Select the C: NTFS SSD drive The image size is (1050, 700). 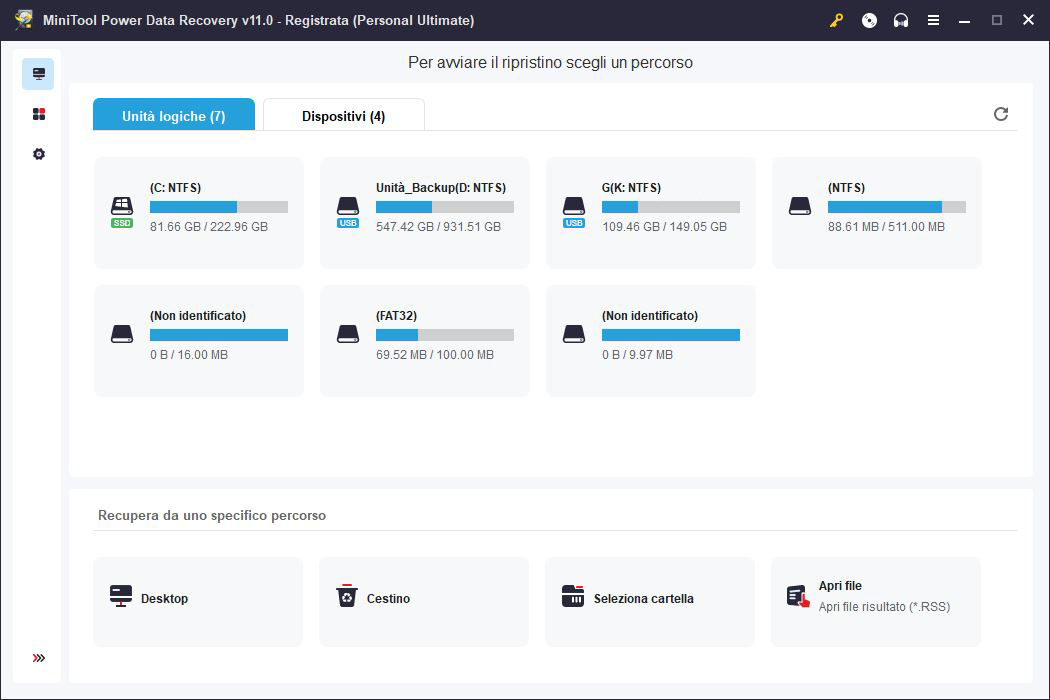tap(199, 212)
